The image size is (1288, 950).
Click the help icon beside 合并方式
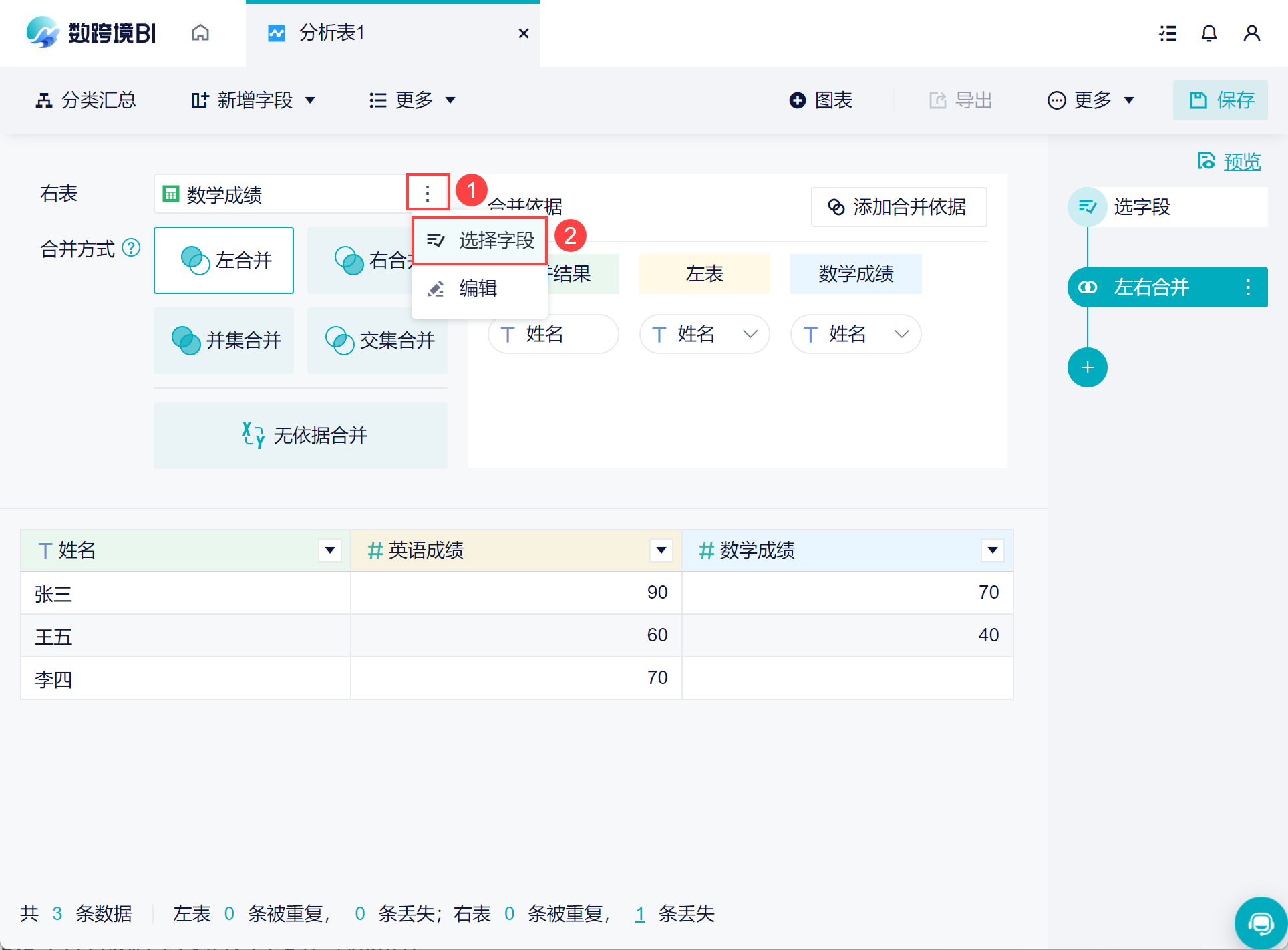click(x=132, y=248)
